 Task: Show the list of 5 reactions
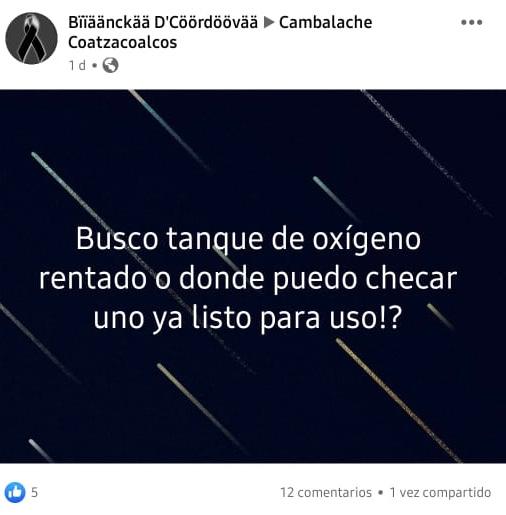click(34, 492)
